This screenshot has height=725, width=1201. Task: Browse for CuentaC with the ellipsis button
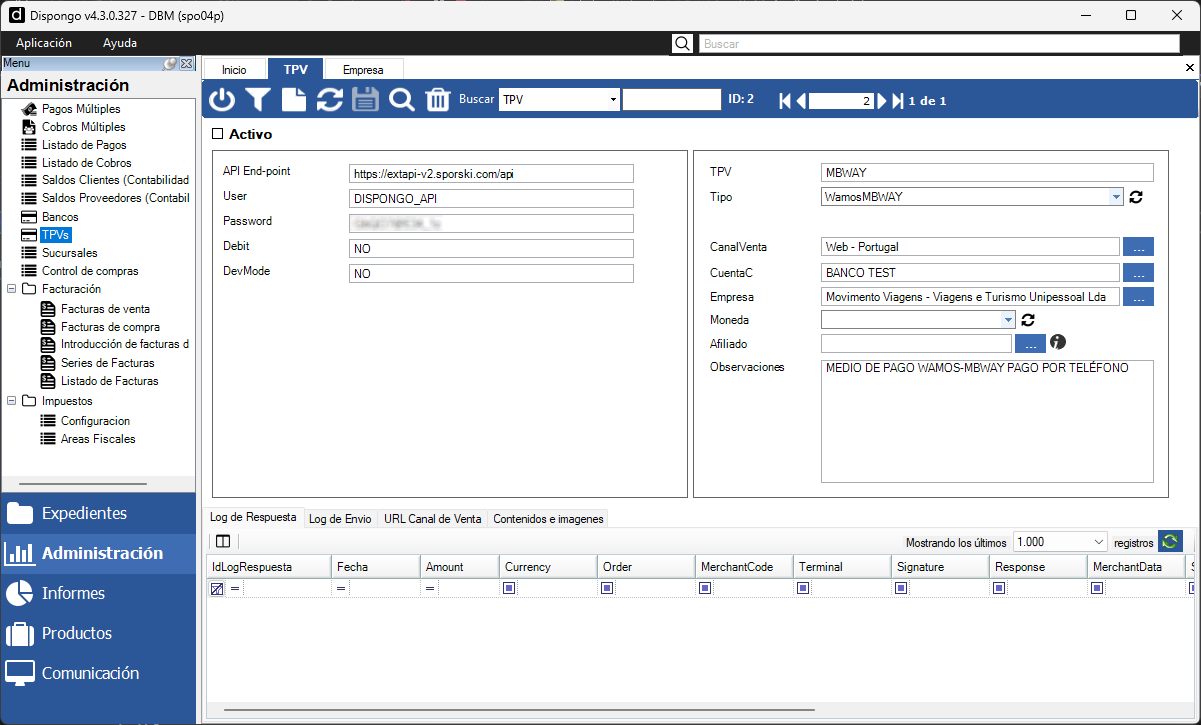click(x=1138, y=272)
